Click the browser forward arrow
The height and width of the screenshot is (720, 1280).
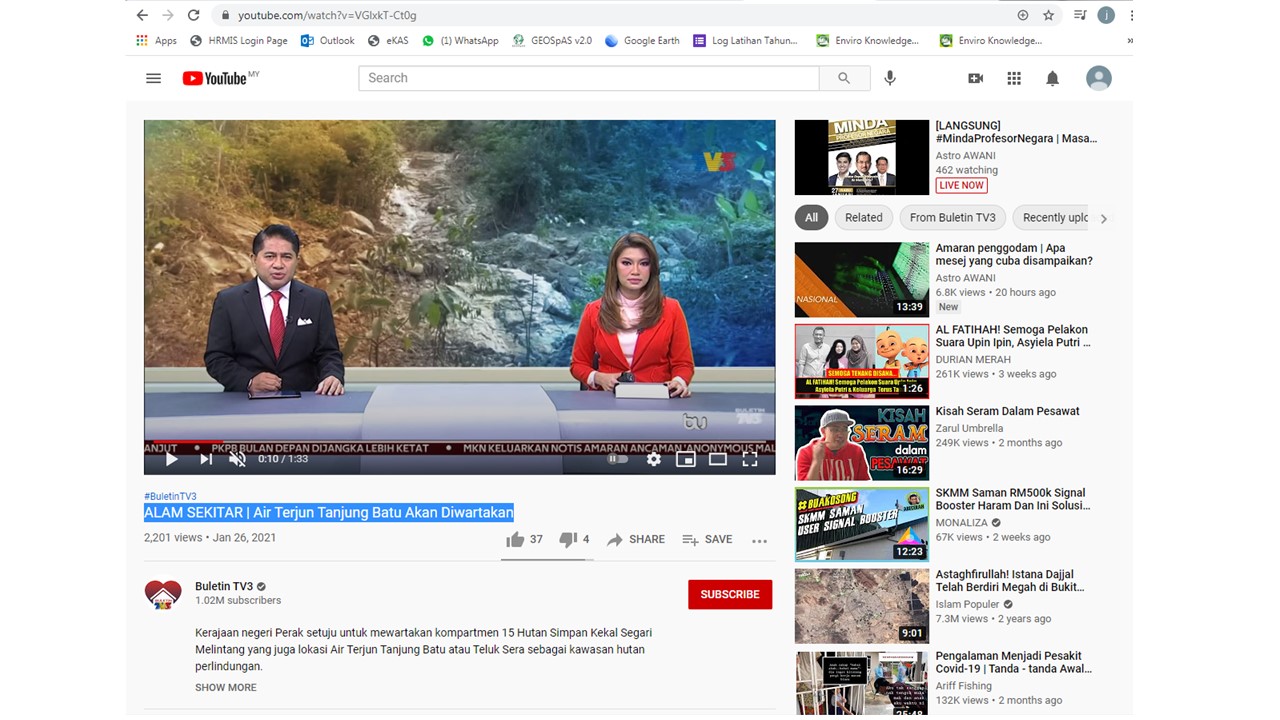tap(167, 15)
